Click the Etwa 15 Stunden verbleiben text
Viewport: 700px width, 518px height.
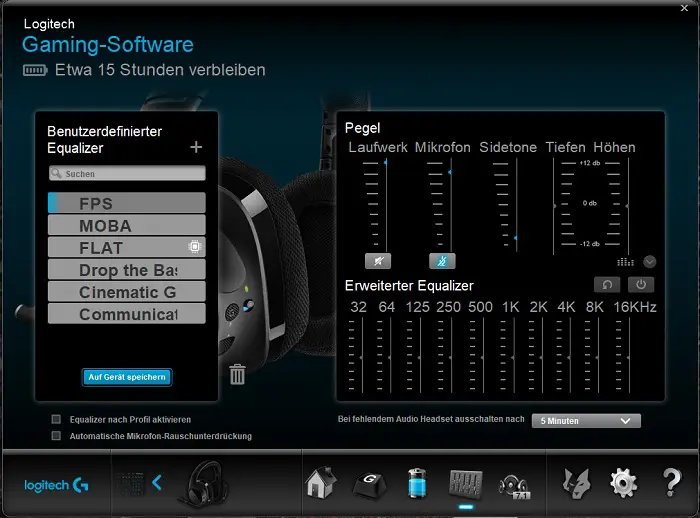(160, 70)
